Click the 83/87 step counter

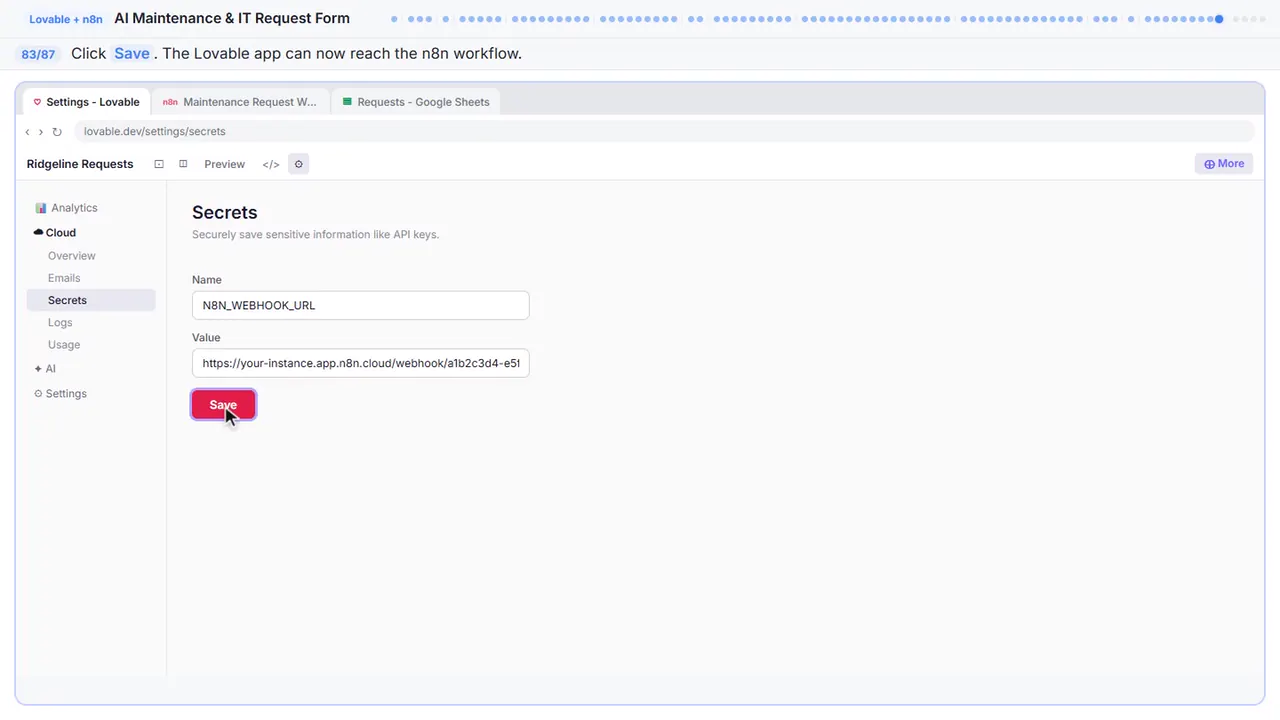(38, 54)
